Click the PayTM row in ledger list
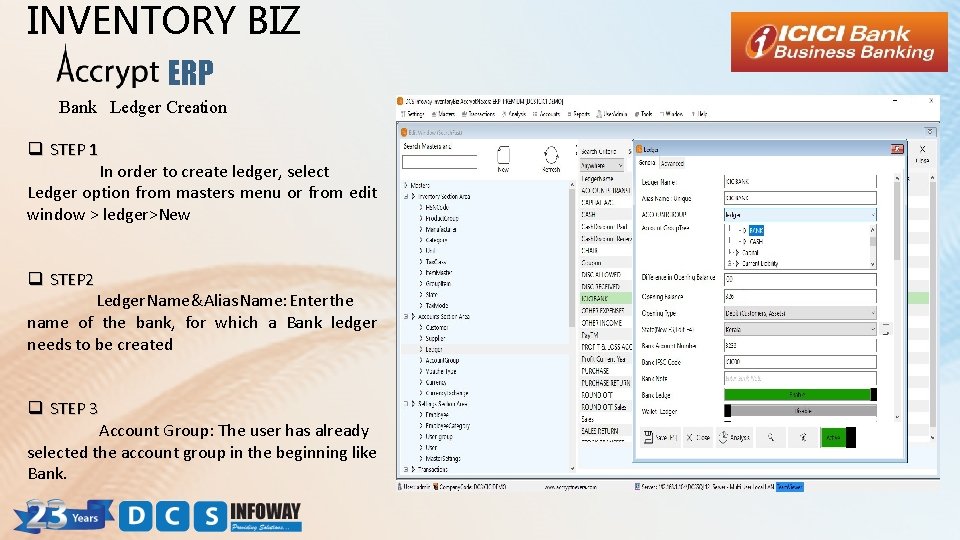Viewport: 960px width, 540px height. point(606,335)
